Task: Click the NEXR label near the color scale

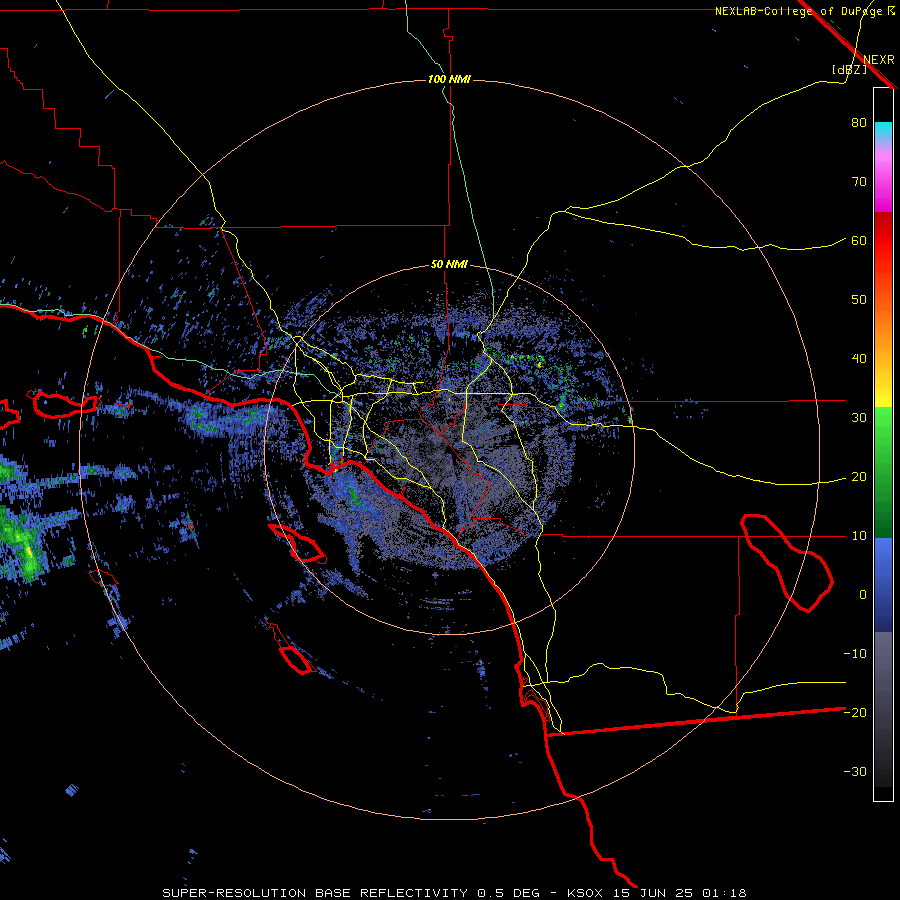Action: pyautogui.click(x=878, y=60)
